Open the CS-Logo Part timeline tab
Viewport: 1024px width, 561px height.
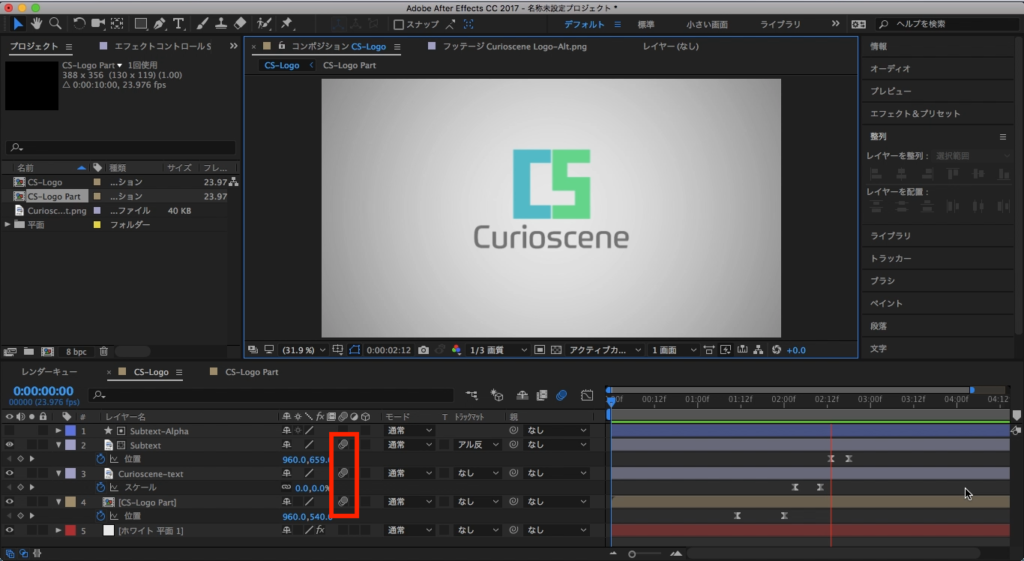pyautogui.click(x=251, y=372)
